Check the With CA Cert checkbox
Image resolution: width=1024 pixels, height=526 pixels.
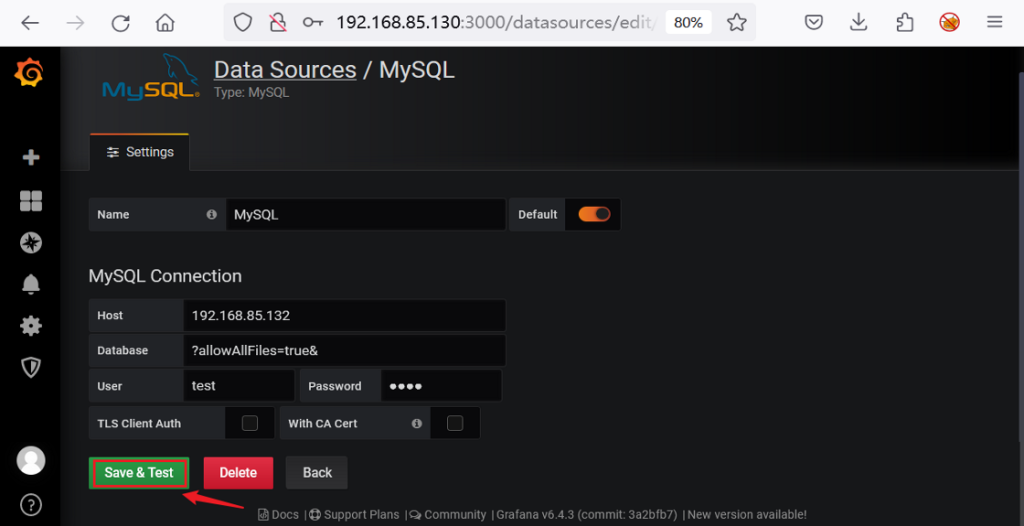(455, 423)
